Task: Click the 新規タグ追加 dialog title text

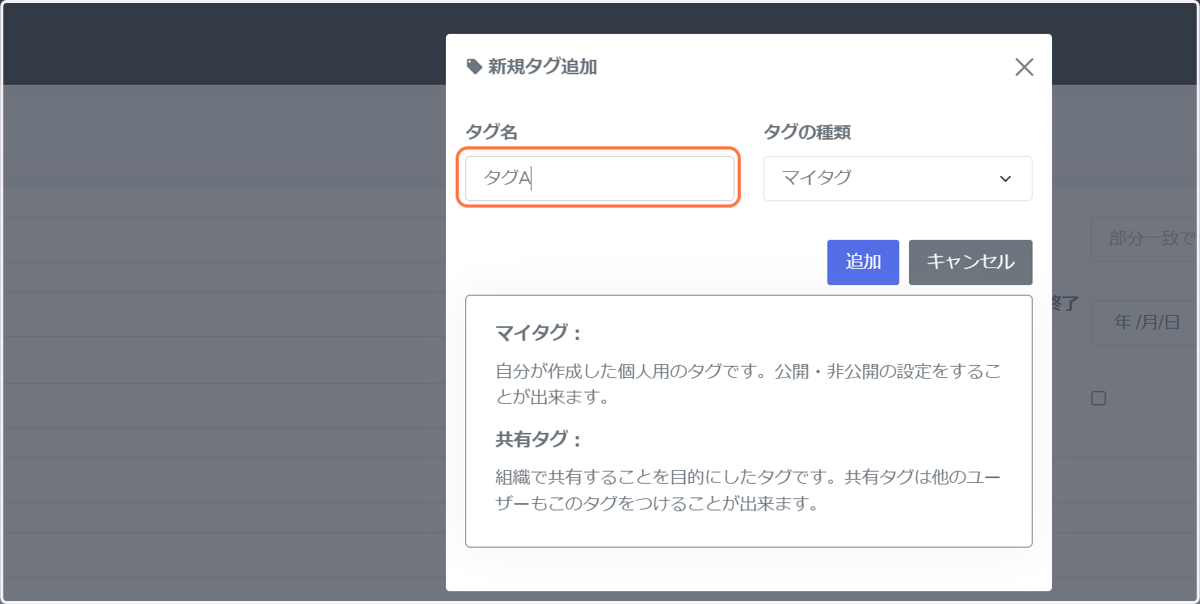Action: click(542, 67)
